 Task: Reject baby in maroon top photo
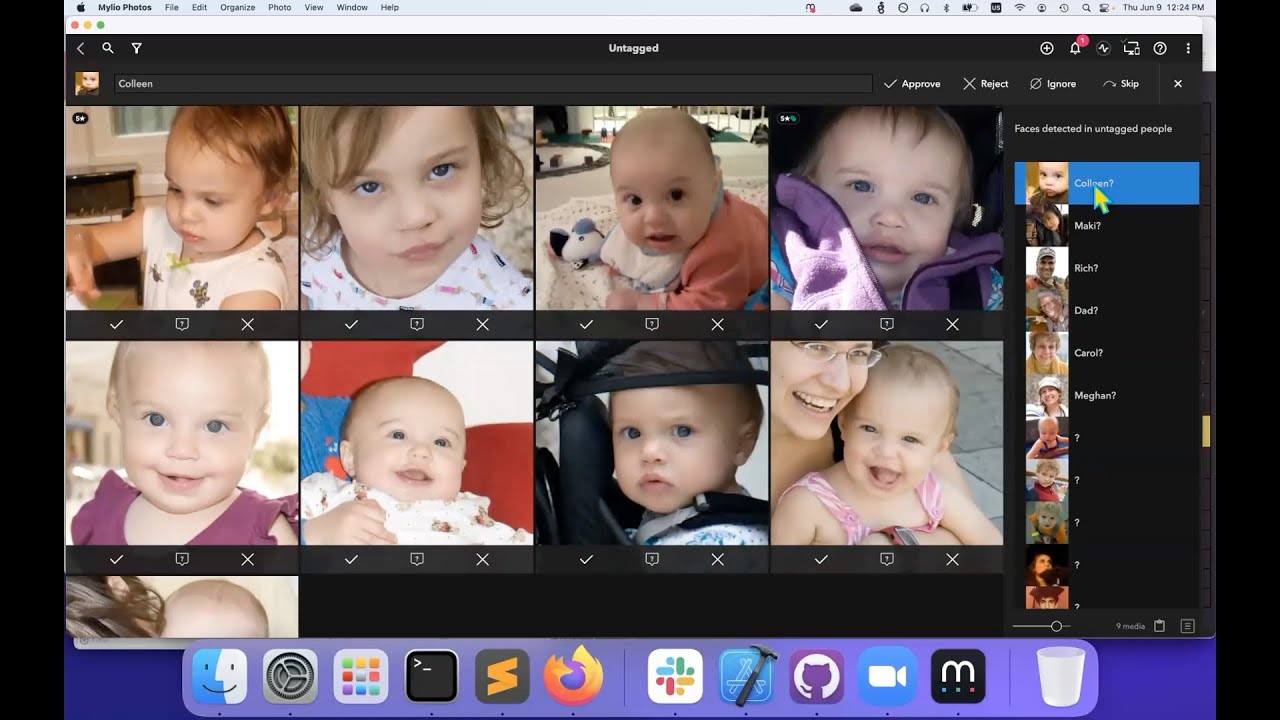pyautogui.click(x=248, y=559)
